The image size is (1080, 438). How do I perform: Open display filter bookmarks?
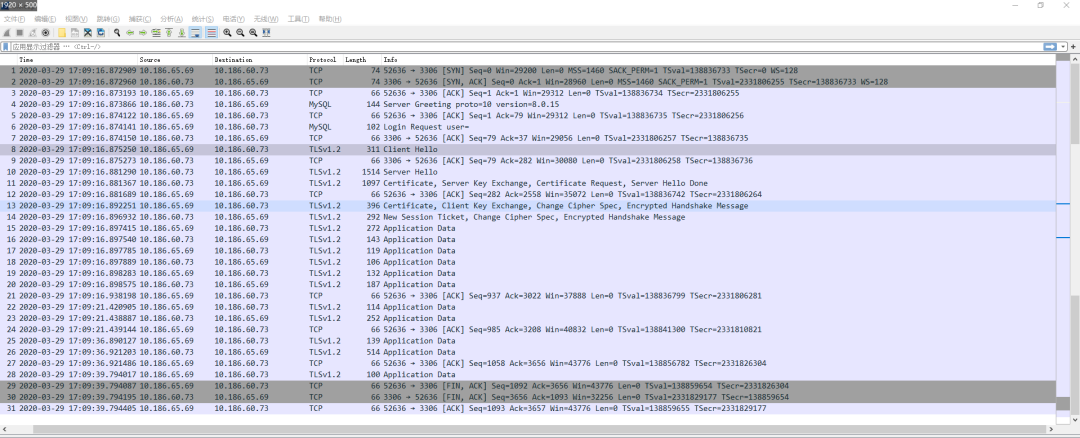pos(6,47)
